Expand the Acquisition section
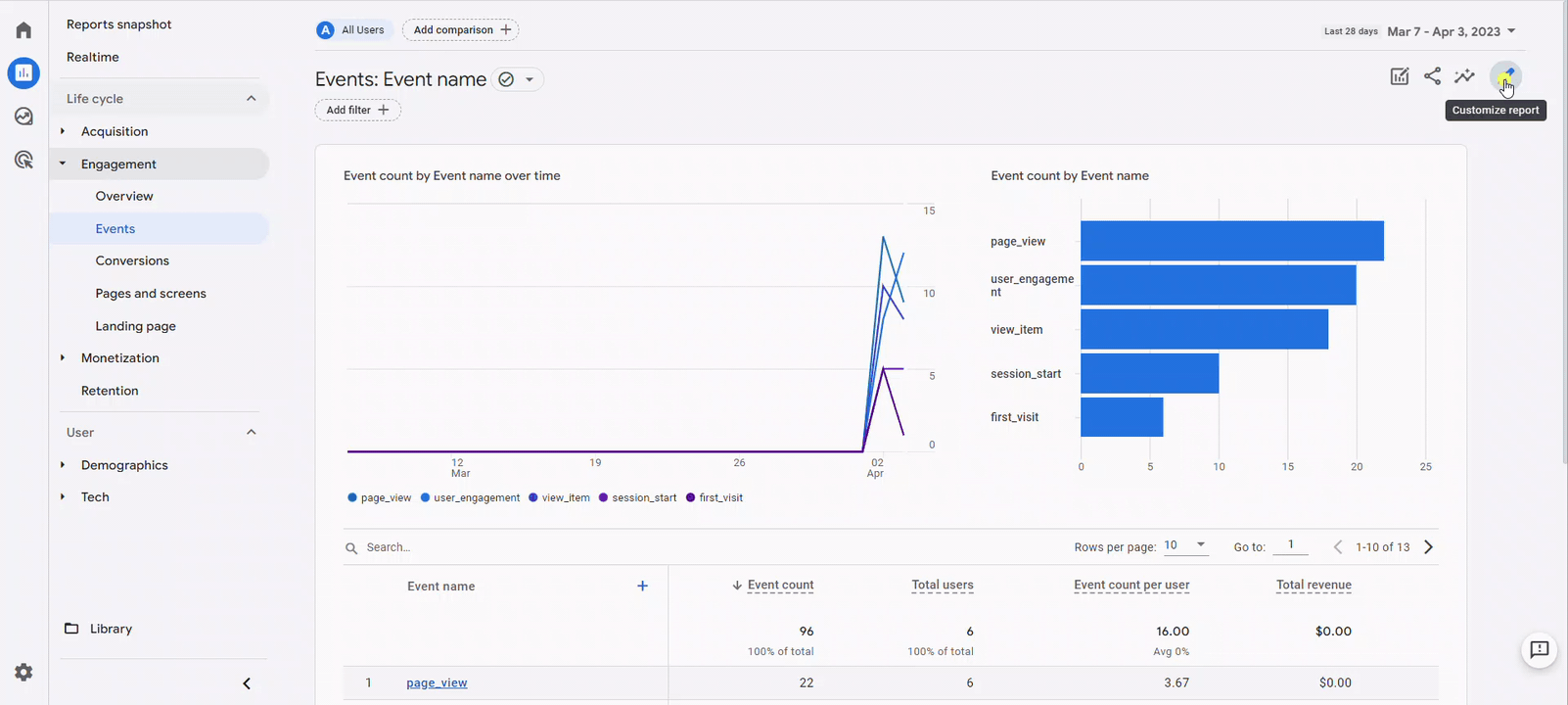 [x=115, y=131]
